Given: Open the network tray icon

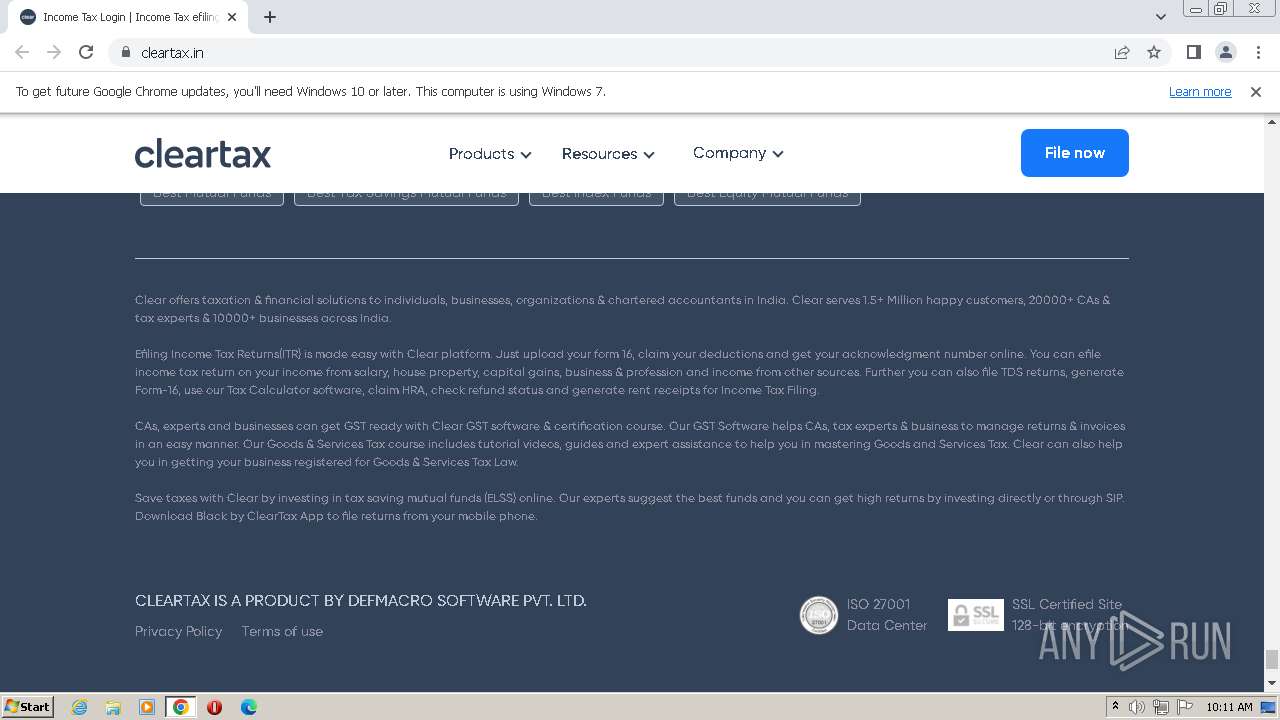Looking at the screenshot, I should tap(1161, 707).
